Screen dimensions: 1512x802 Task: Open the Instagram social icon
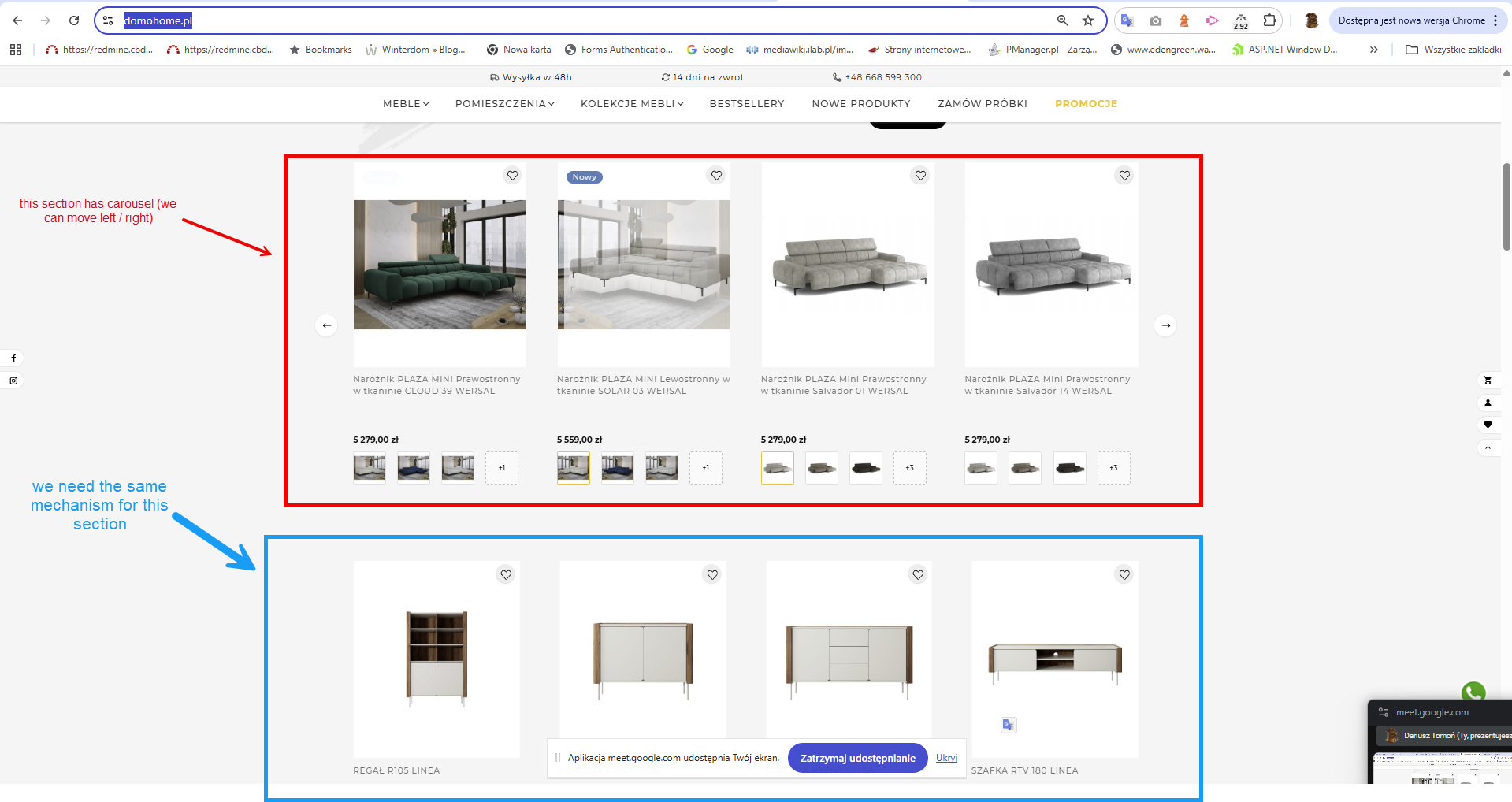[x=13, y=381]
